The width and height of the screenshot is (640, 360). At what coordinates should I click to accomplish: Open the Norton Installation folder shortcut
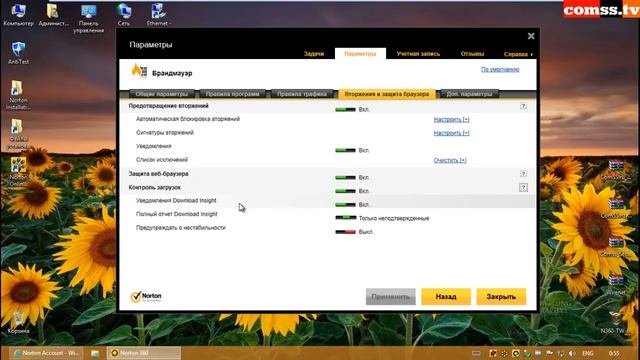click(18, 95)
